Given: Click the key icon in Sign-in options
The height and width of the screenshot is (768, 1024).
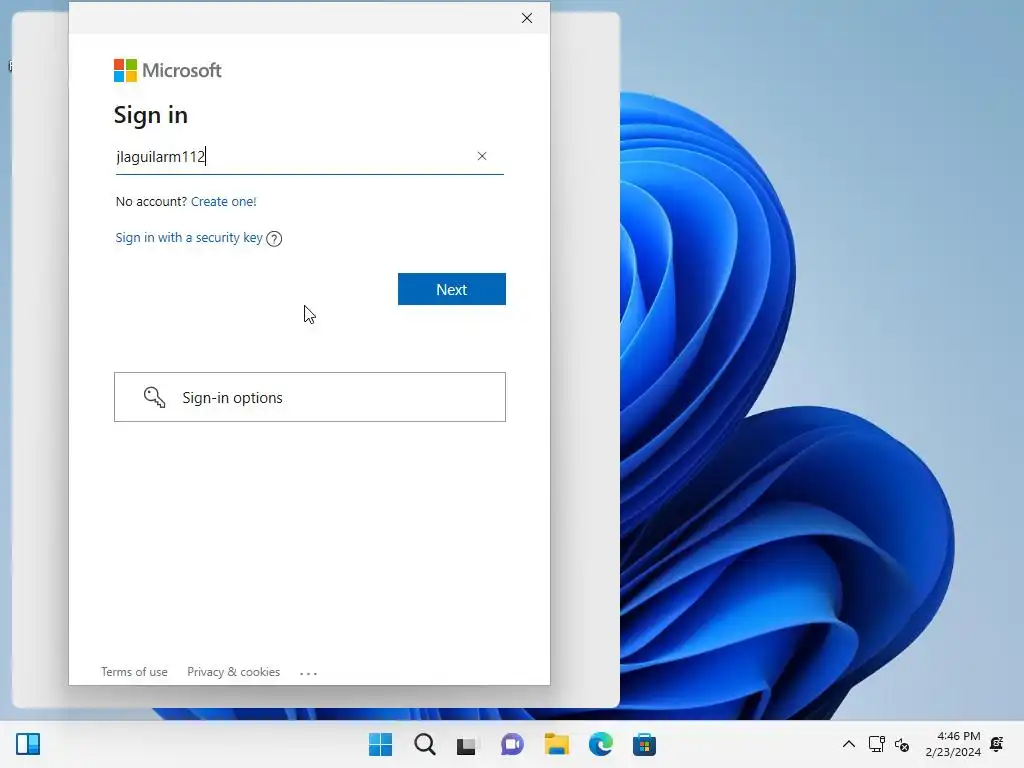Looking at the screenshot, I should [x=155, y=397].
